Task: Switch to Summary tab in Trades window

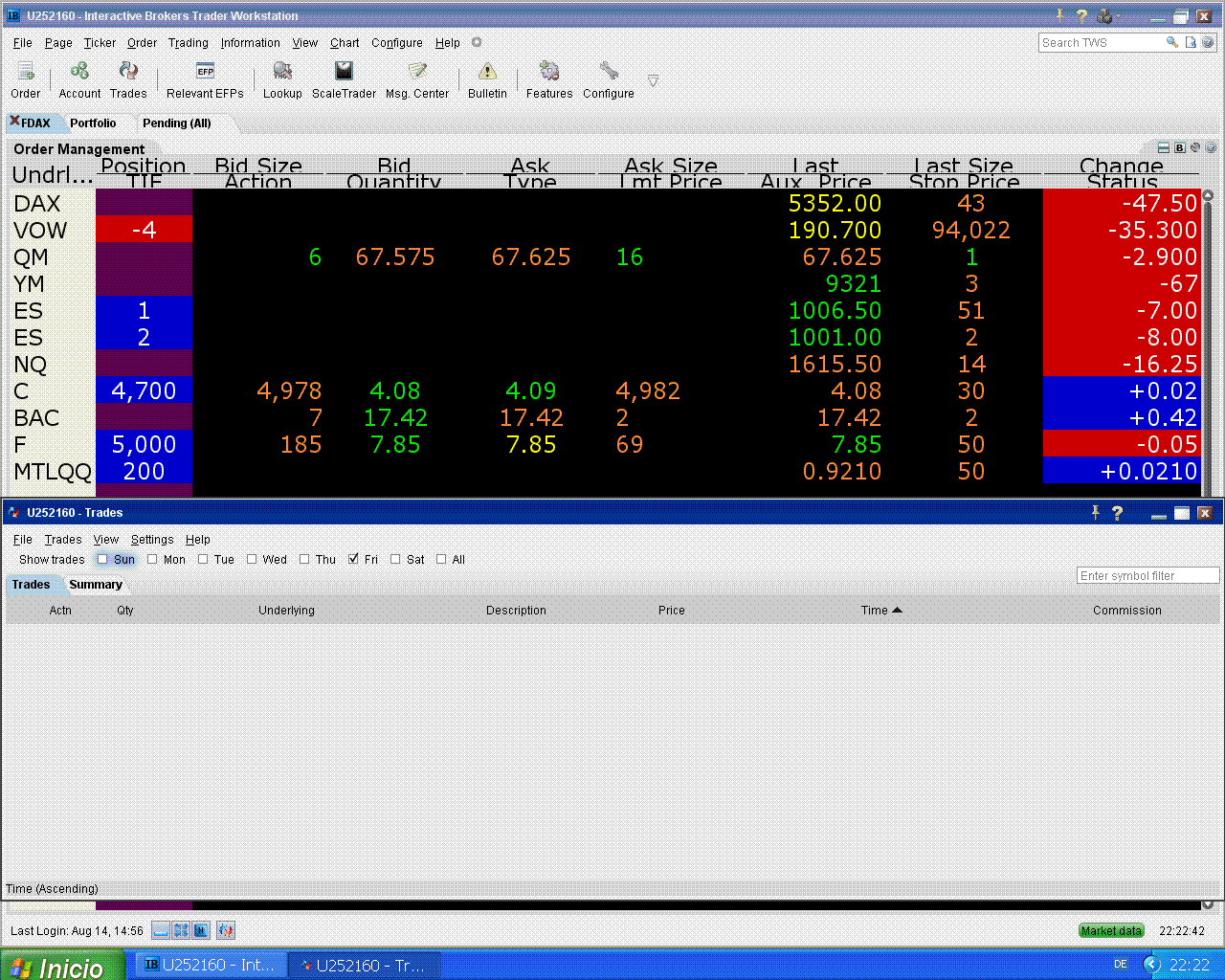Action: click(x=96, y=585)
